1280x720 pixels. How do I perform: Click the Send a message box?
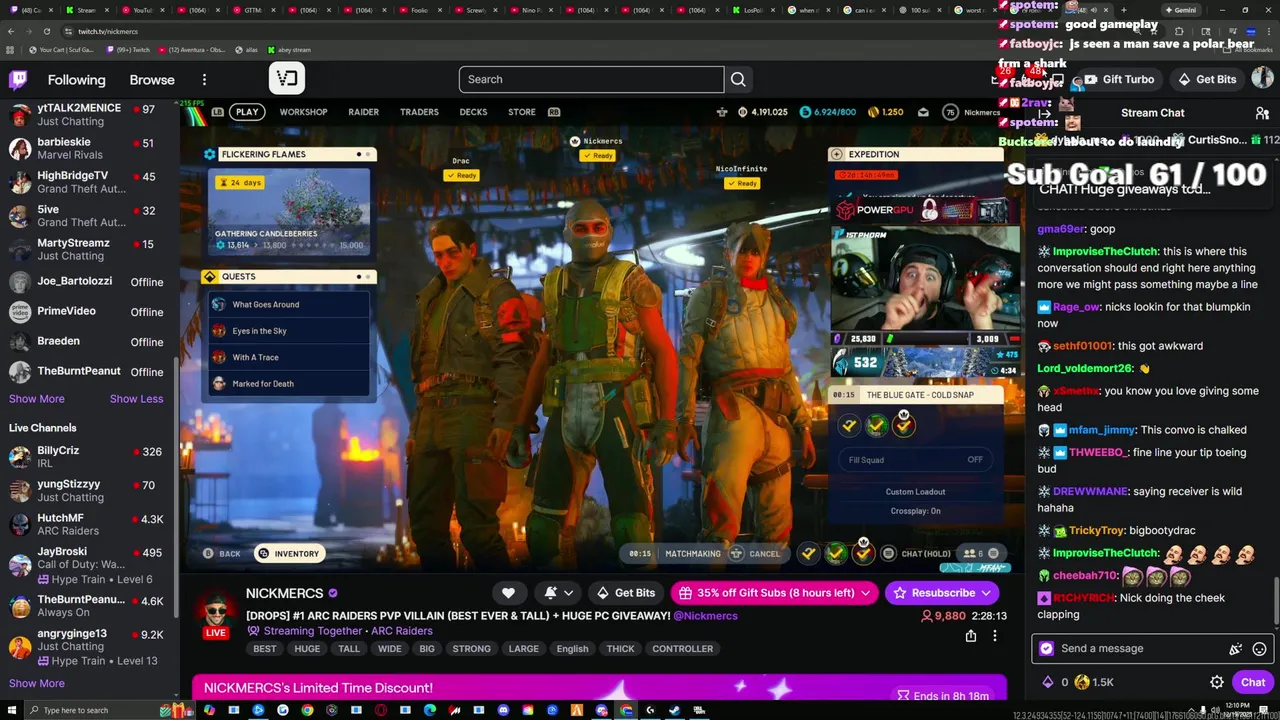1140,648
